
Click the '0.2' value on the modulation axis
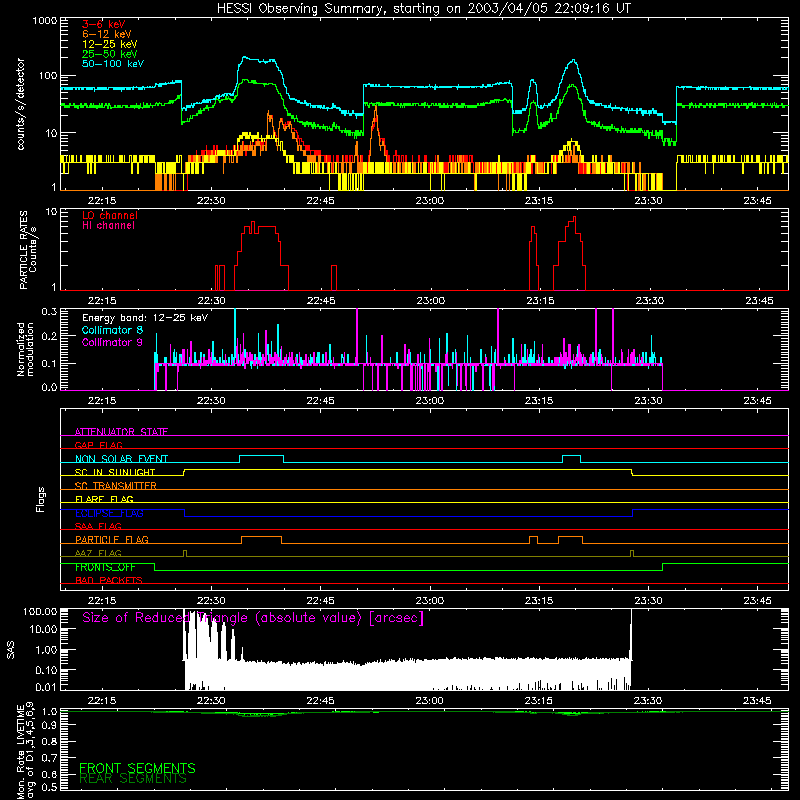click(x=49, y=337)
